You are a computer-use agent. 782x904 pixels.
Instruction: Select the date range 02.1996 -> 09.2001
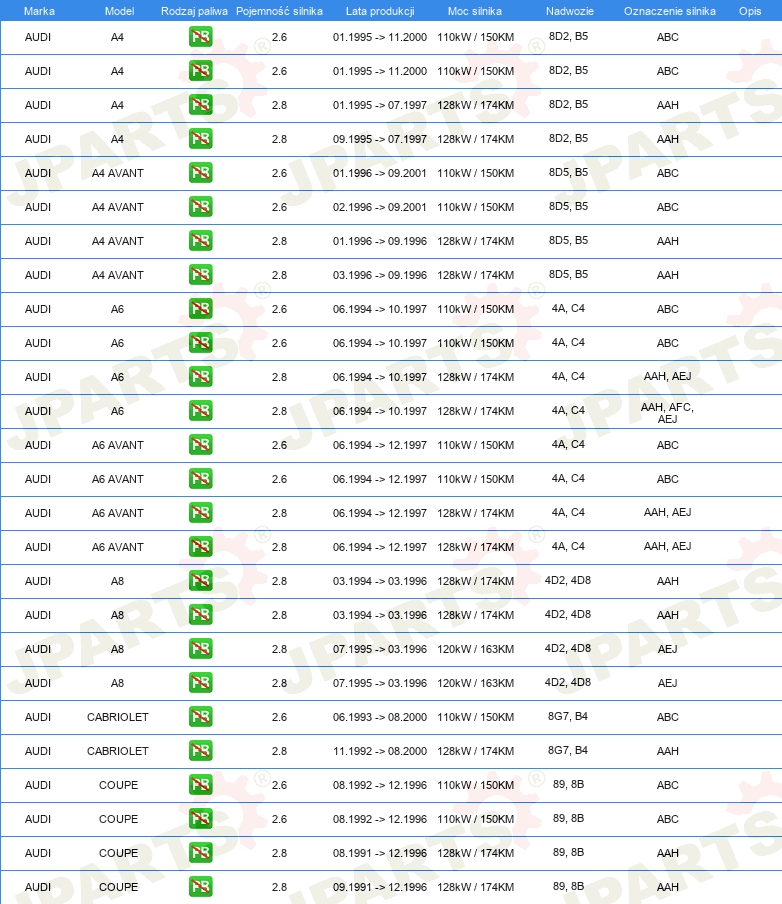(x=380, y=207)
